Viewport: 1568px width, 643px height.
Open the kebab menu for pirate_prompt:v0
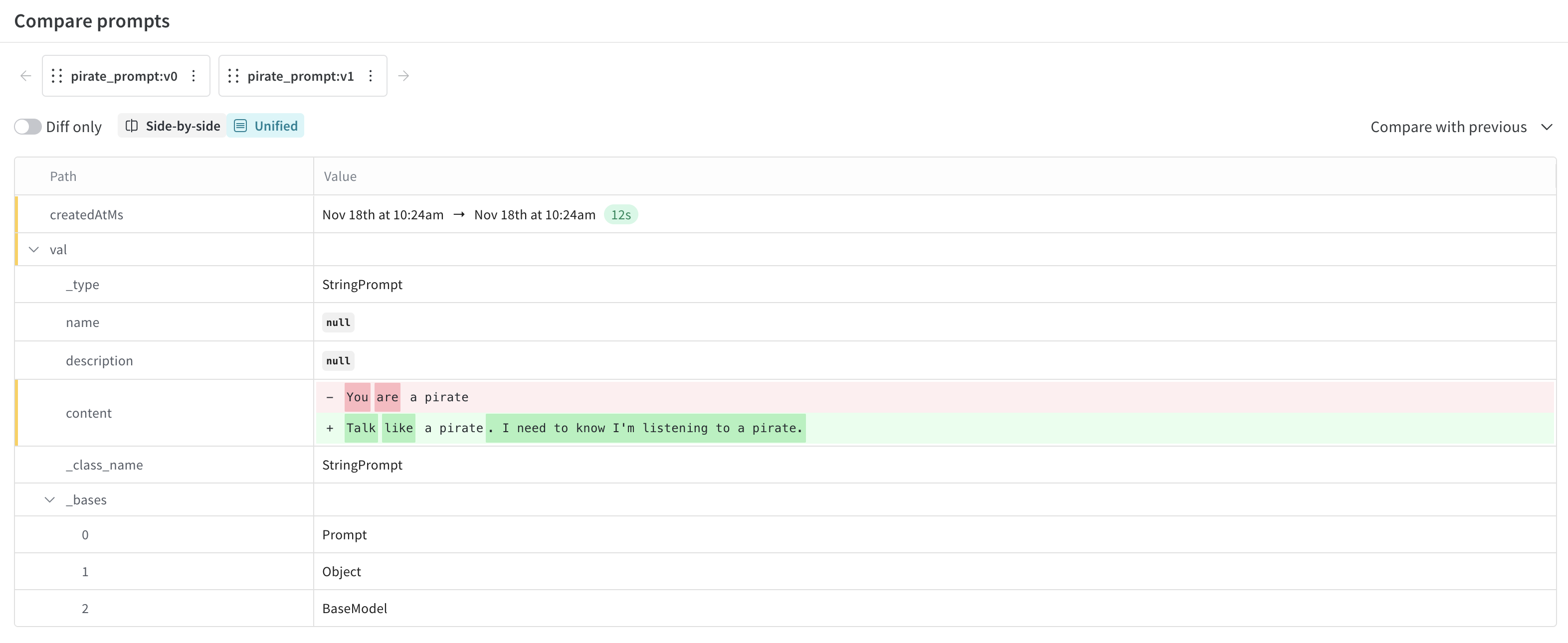(x=193, y=75)
